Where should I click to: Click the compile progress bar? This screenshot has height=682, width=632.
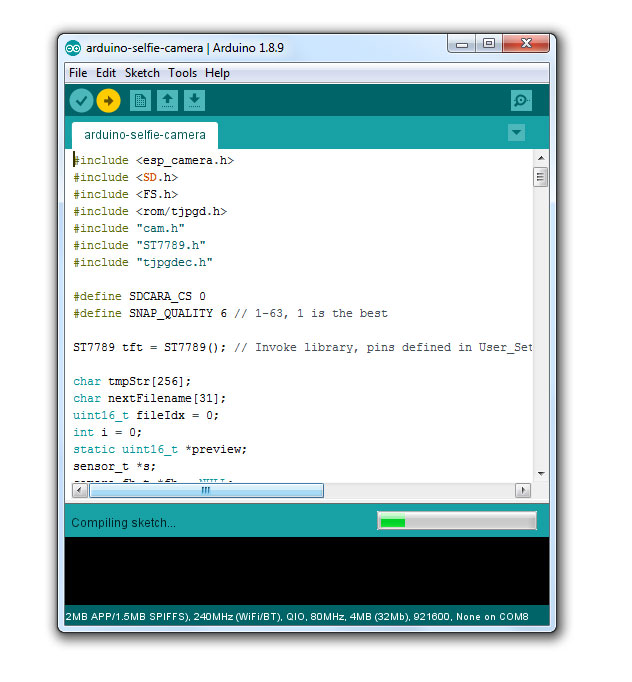[x=457, y=521]
